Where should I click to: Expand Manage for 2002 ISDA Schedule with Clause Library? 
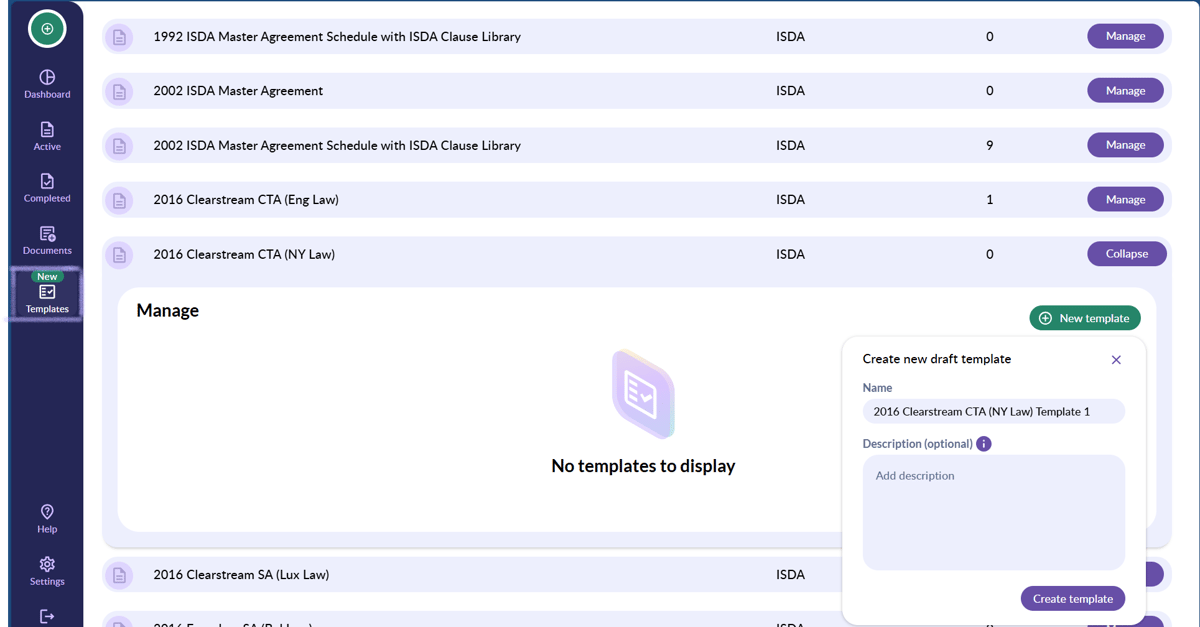[1125, 145]
